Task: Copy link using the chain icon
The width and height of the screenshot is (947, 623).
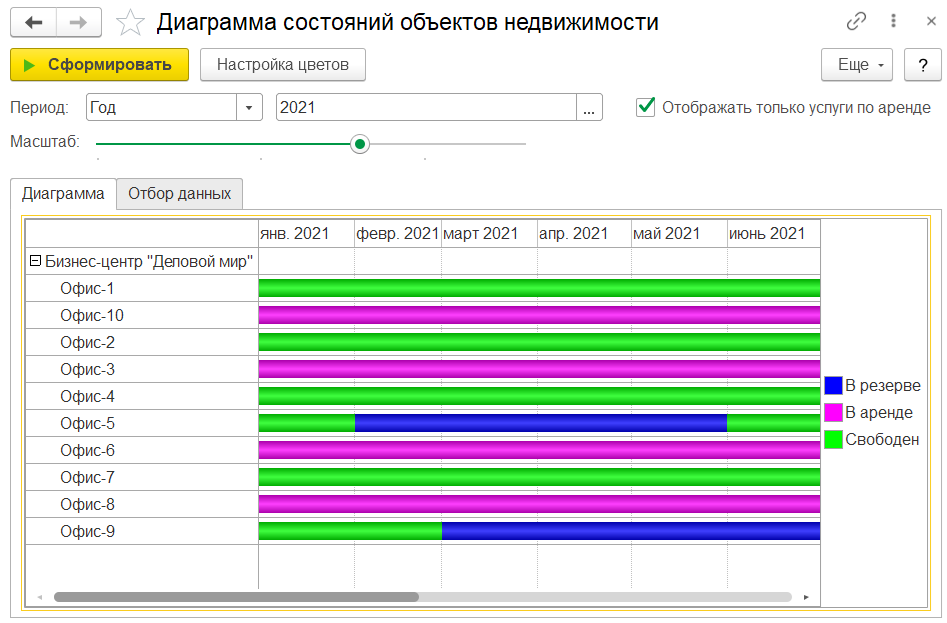Action: [x=856, y=21]
